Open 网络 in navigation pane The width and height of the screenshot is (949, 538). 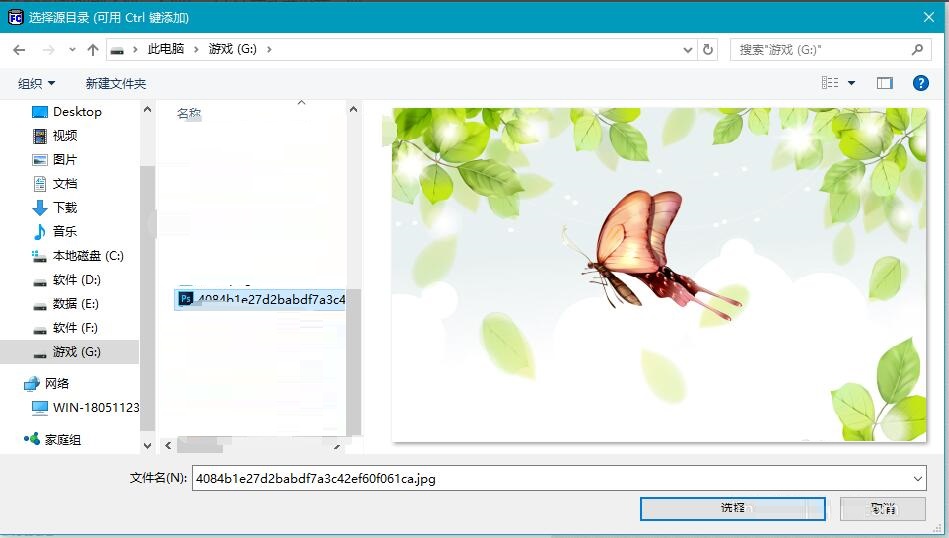click(x=57, y=384)
